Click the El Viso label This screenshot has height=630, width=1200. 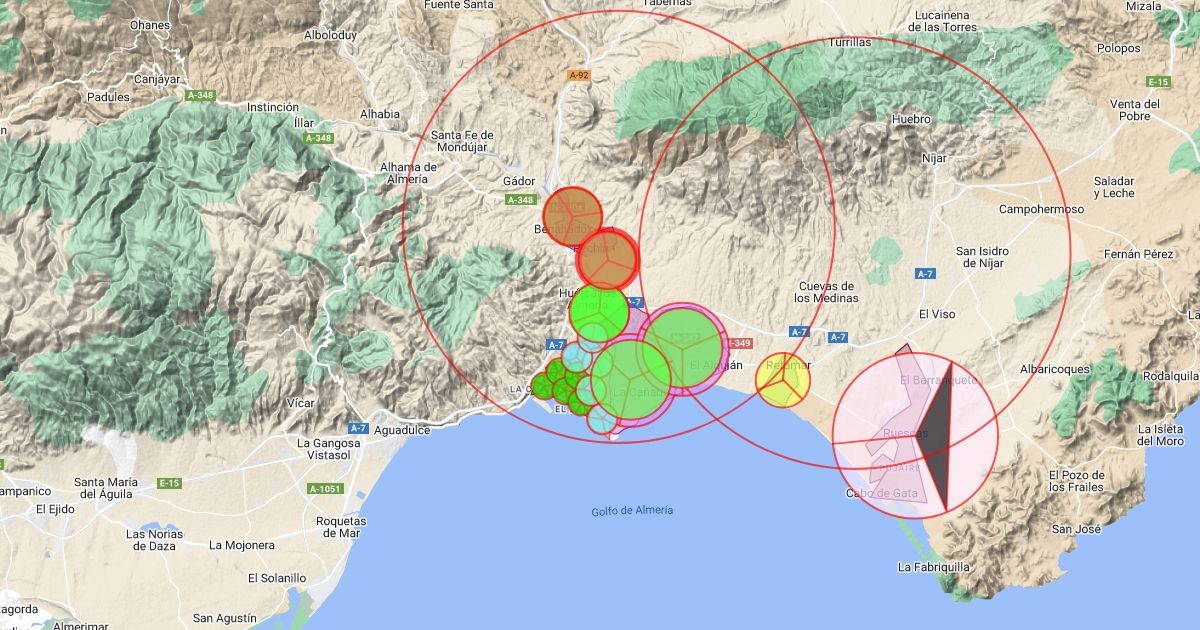click(x=937, y=314)
